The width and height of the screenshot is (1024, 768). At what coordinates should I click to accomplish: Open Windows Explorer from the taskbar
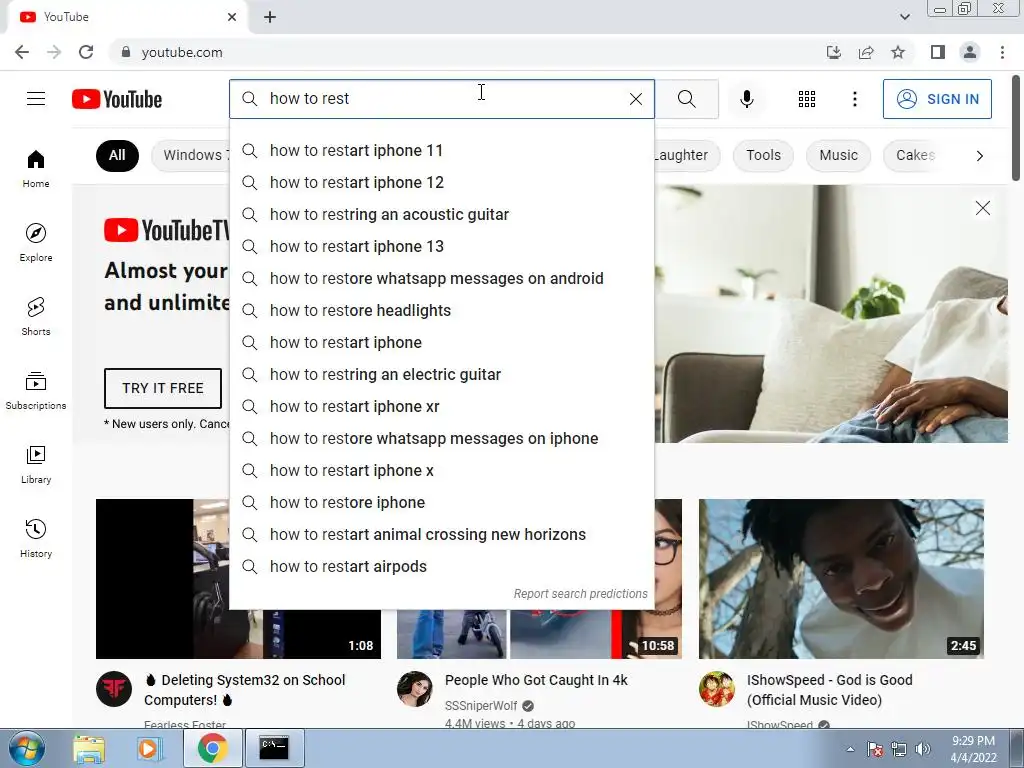(89, 748)
